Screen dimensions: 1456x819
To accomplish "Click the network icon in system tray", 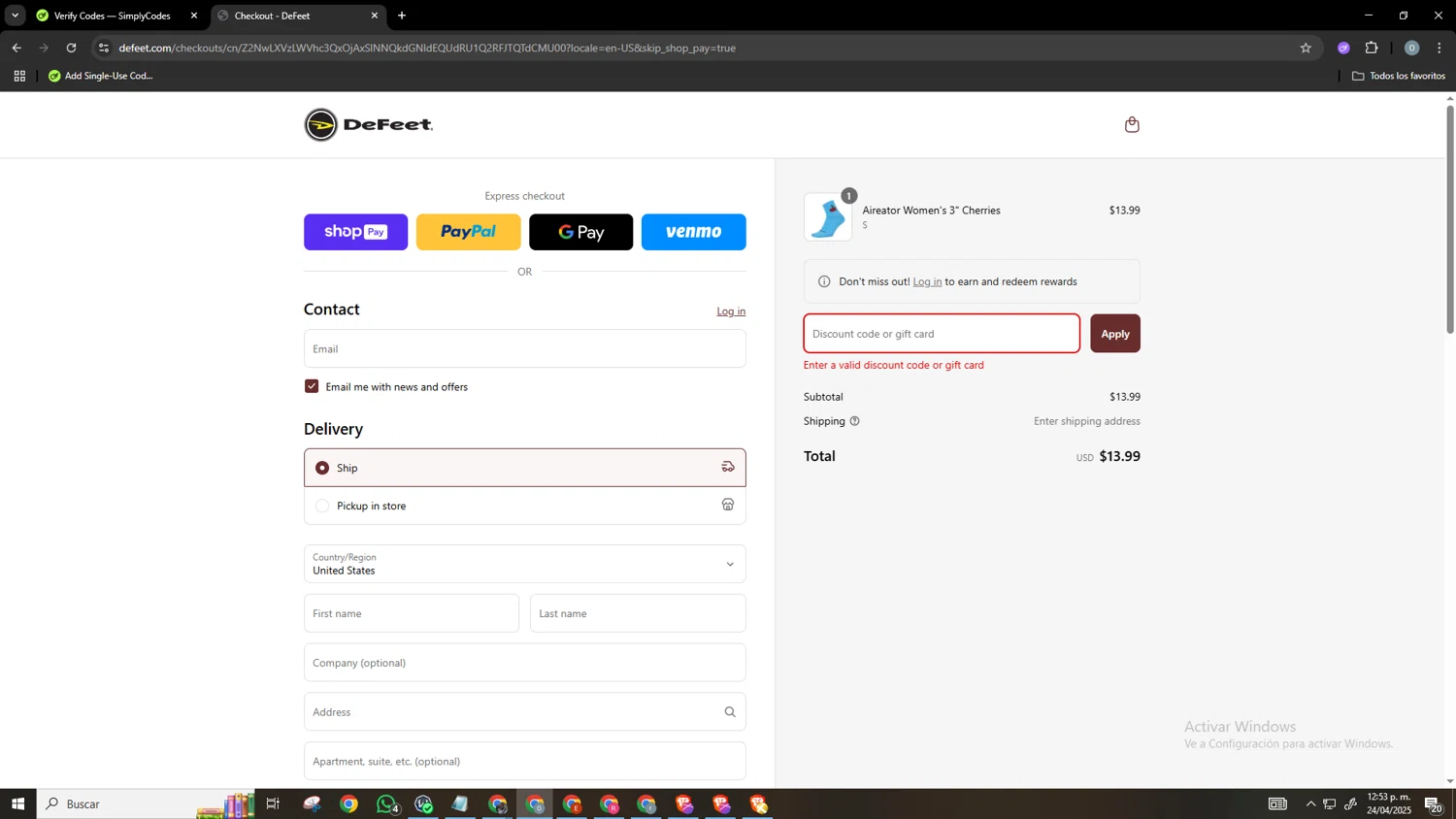I will [1330, 803].
